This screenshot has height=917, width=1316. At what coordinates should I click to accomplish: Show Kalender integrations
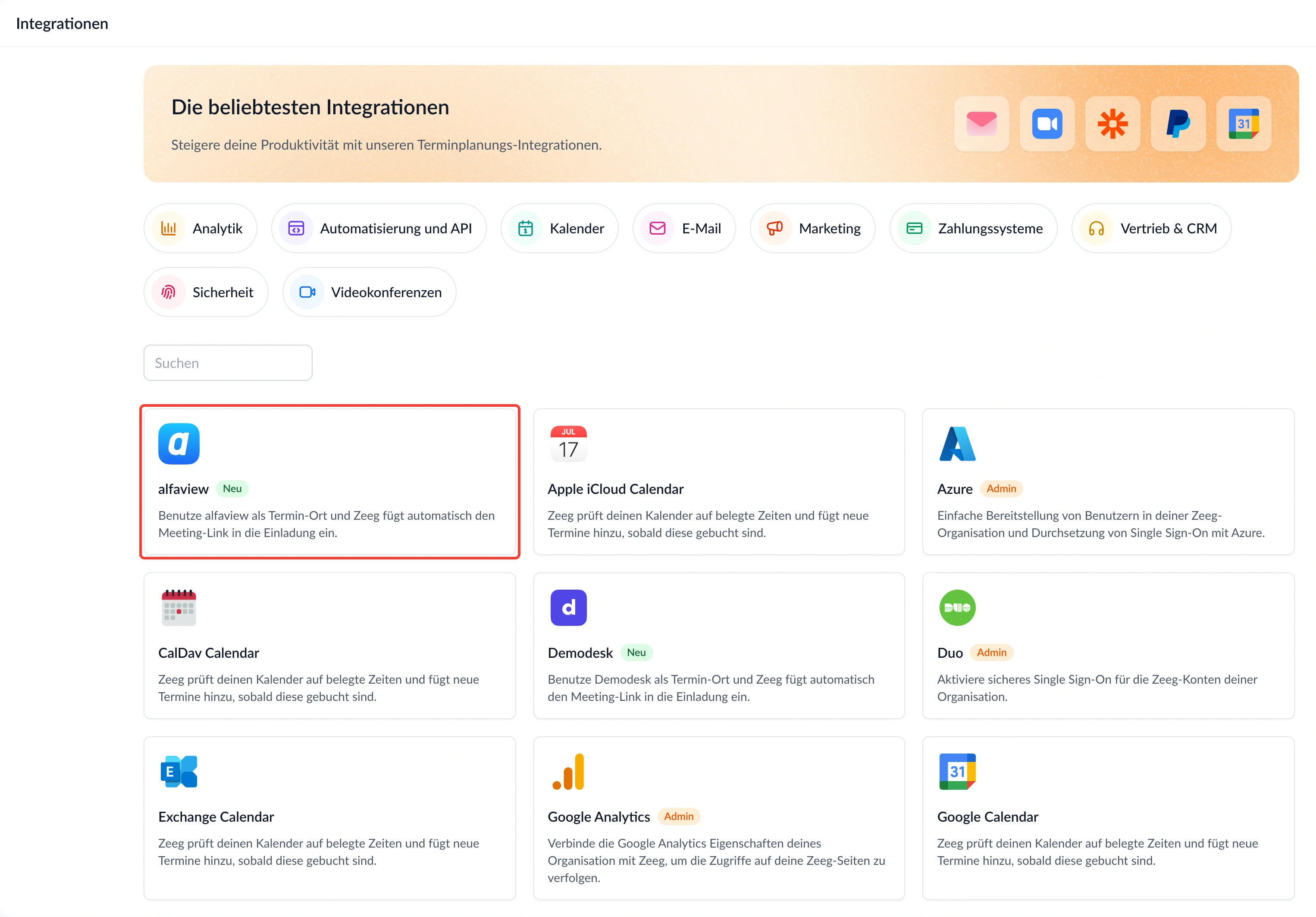pos(559,228)
